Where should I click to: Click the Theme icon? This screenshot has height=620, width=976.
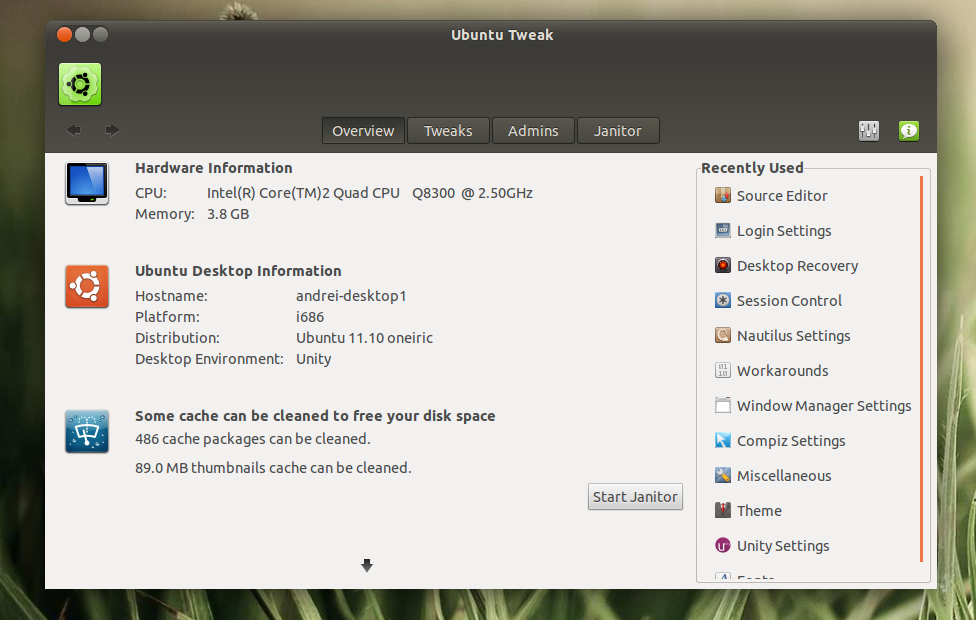[x=723, y=510]
